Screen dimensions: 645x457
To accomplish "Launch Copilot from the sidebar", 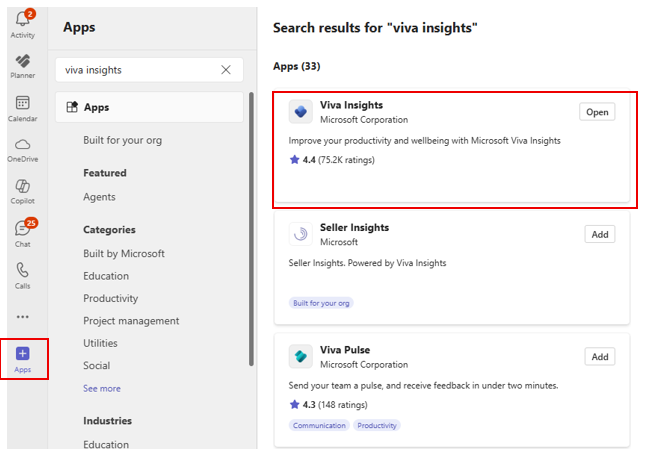I will pos(22,191).
